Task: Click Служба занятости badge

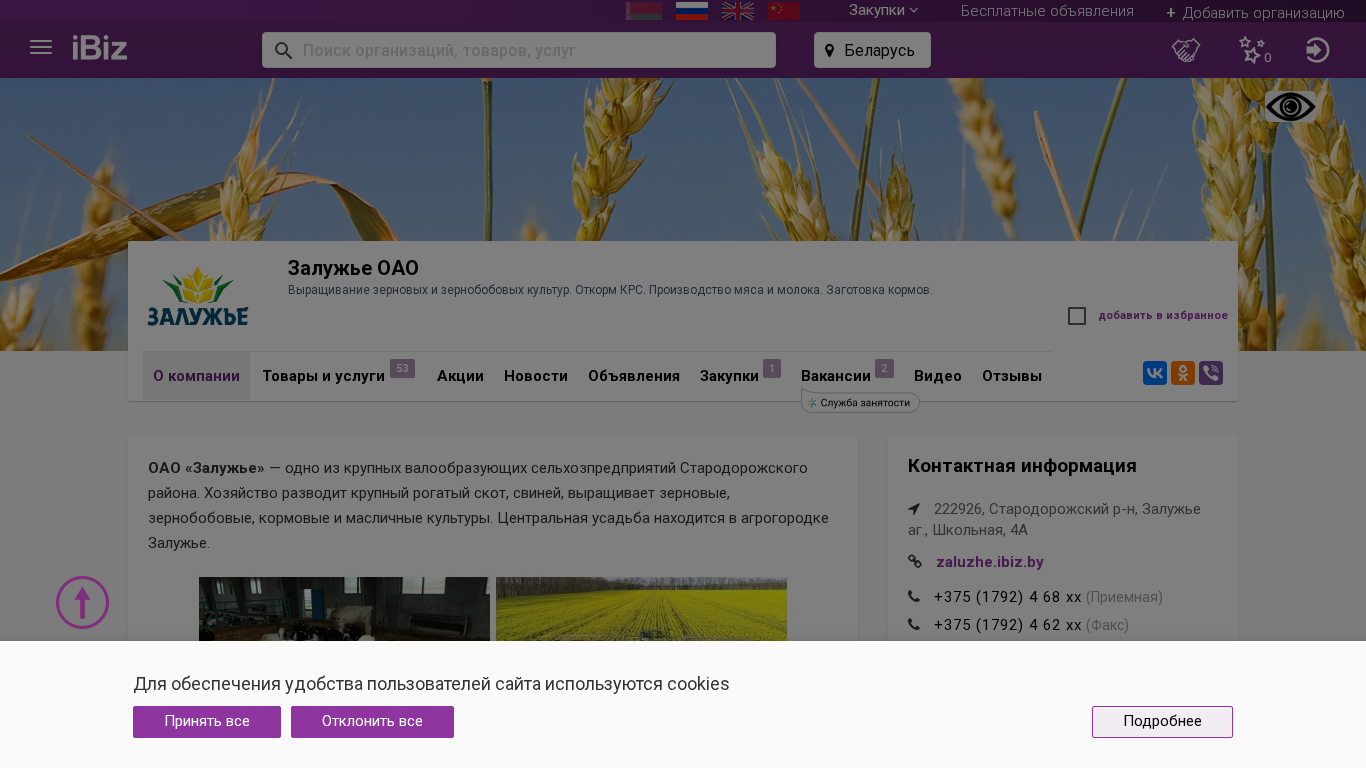Action: click(860, 402)
